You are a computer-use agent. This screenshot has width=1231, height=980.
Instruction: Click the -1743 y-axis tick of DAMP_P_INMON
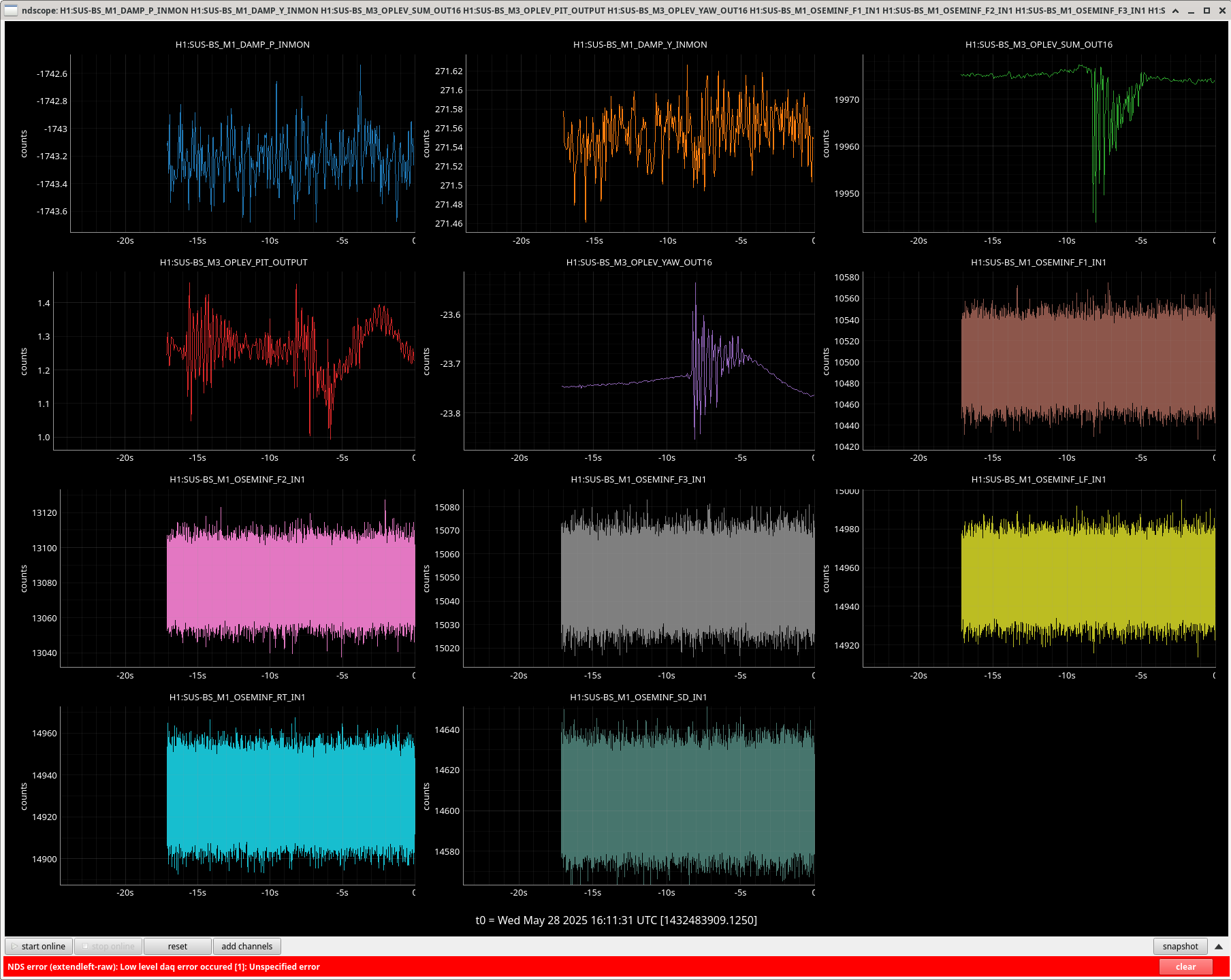(x=56, y=129)
